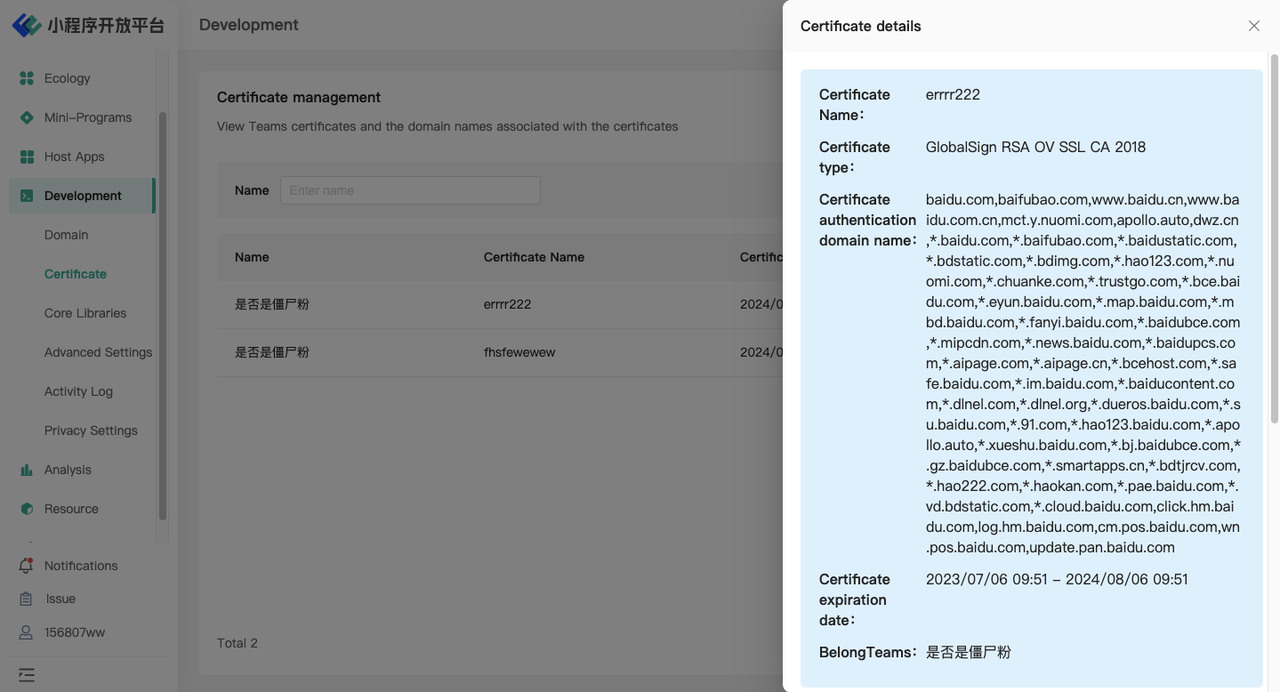Click the Certificate type label
Image resolution: width=1280 pixels, height=692 pixels.
click(854, 157)
